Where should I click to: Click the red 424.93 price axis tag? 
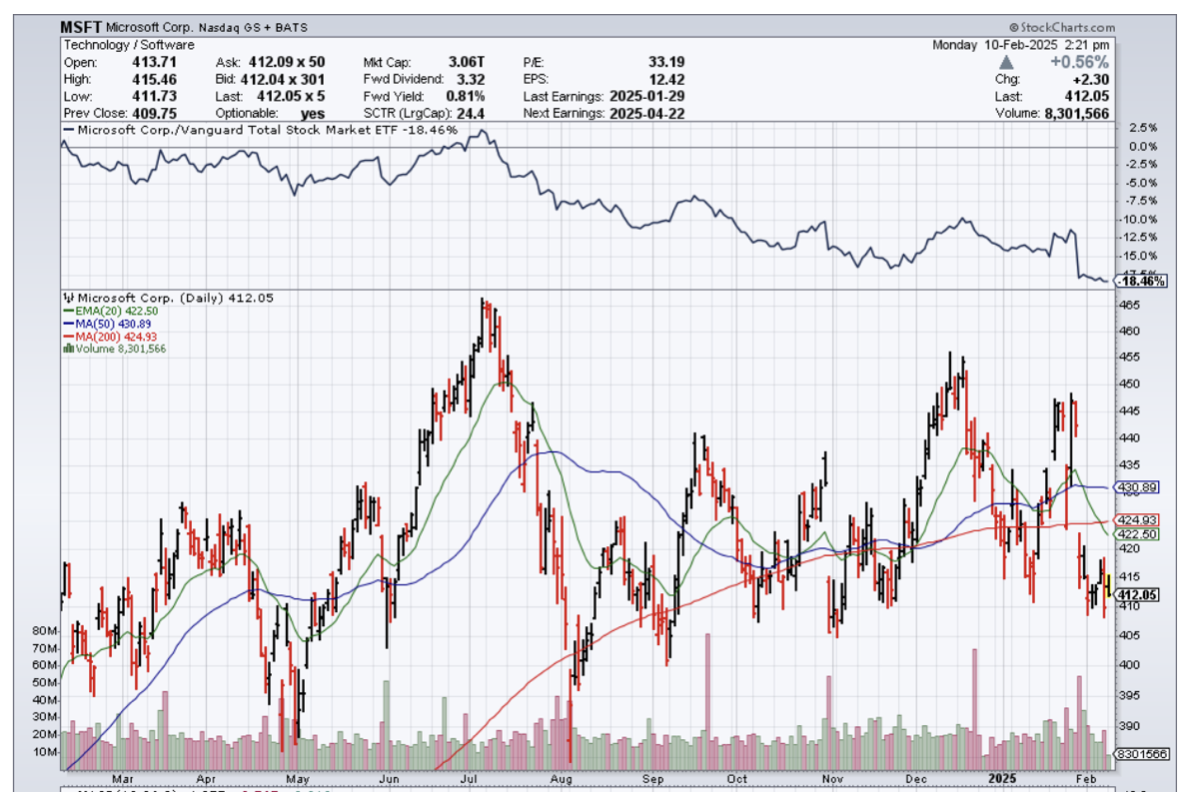click(x=1142, y=520)
